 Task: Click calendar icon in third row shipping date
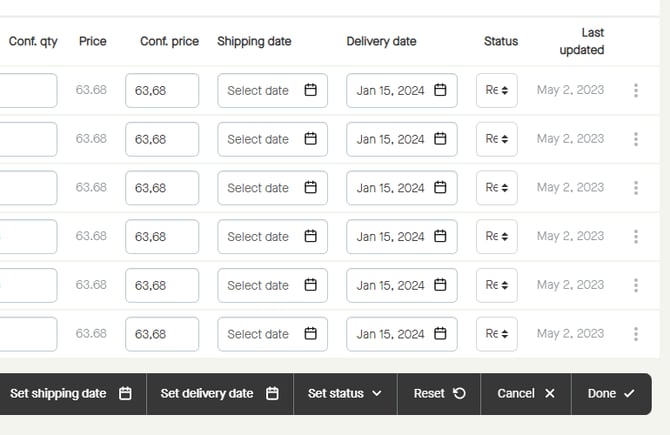pos(310,188)
